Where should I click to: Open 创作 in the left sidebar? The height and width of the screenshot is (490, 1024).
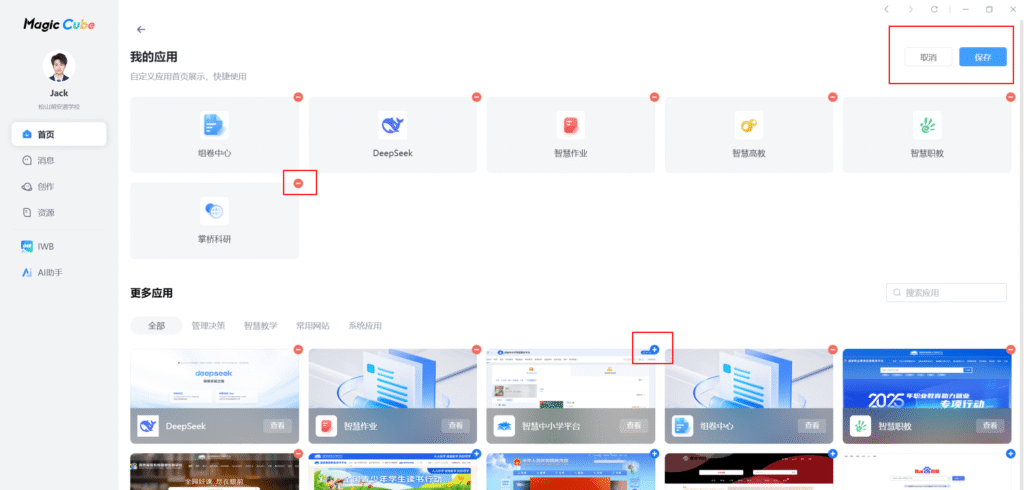click(45, 186)
